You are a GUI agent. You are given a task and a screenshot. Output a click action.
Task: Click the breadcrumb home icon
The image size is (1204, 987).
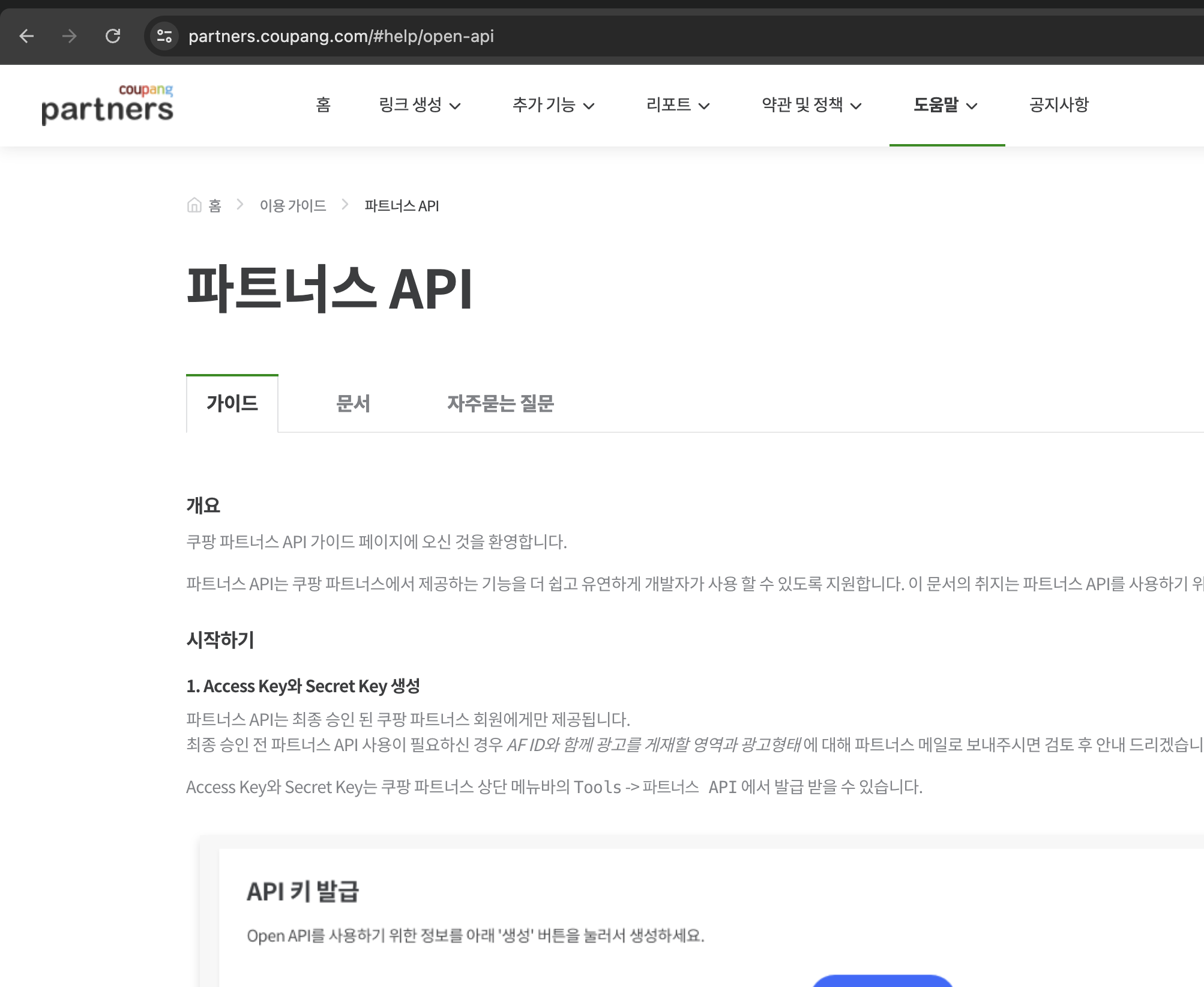(194, 205)
